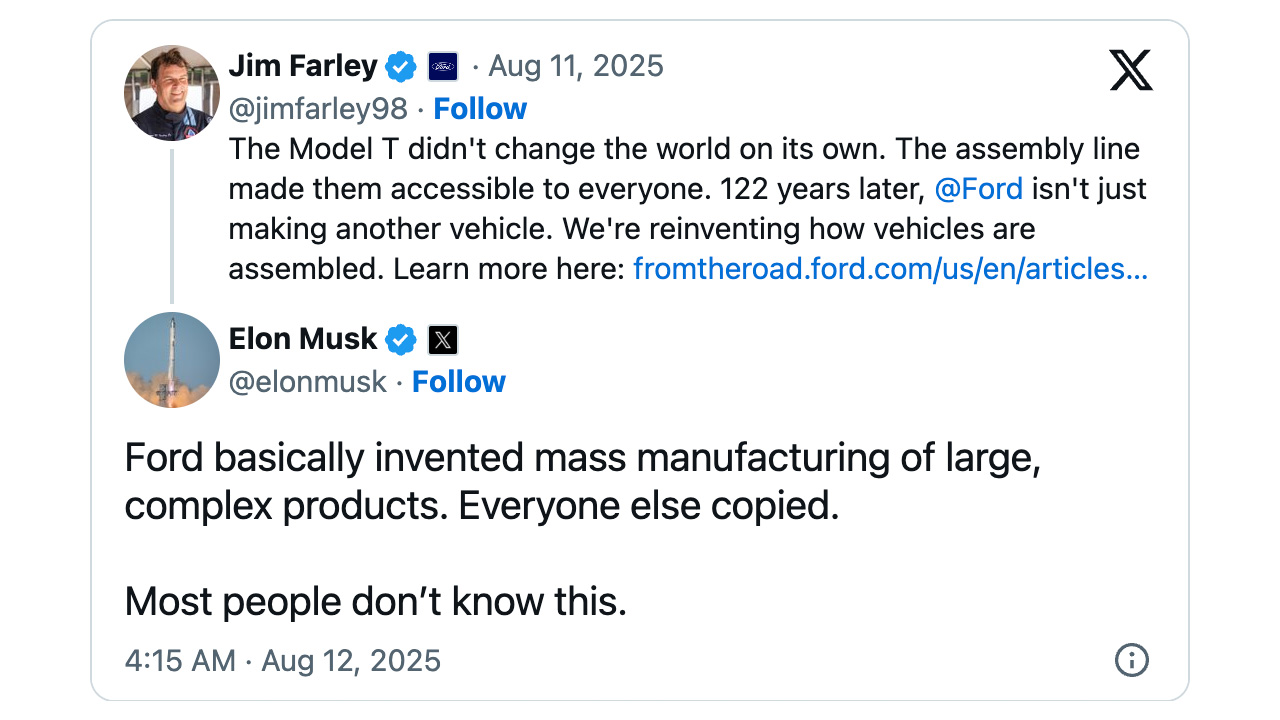Open the info icon at the tweet's bottom

[x=1131, y=660]
